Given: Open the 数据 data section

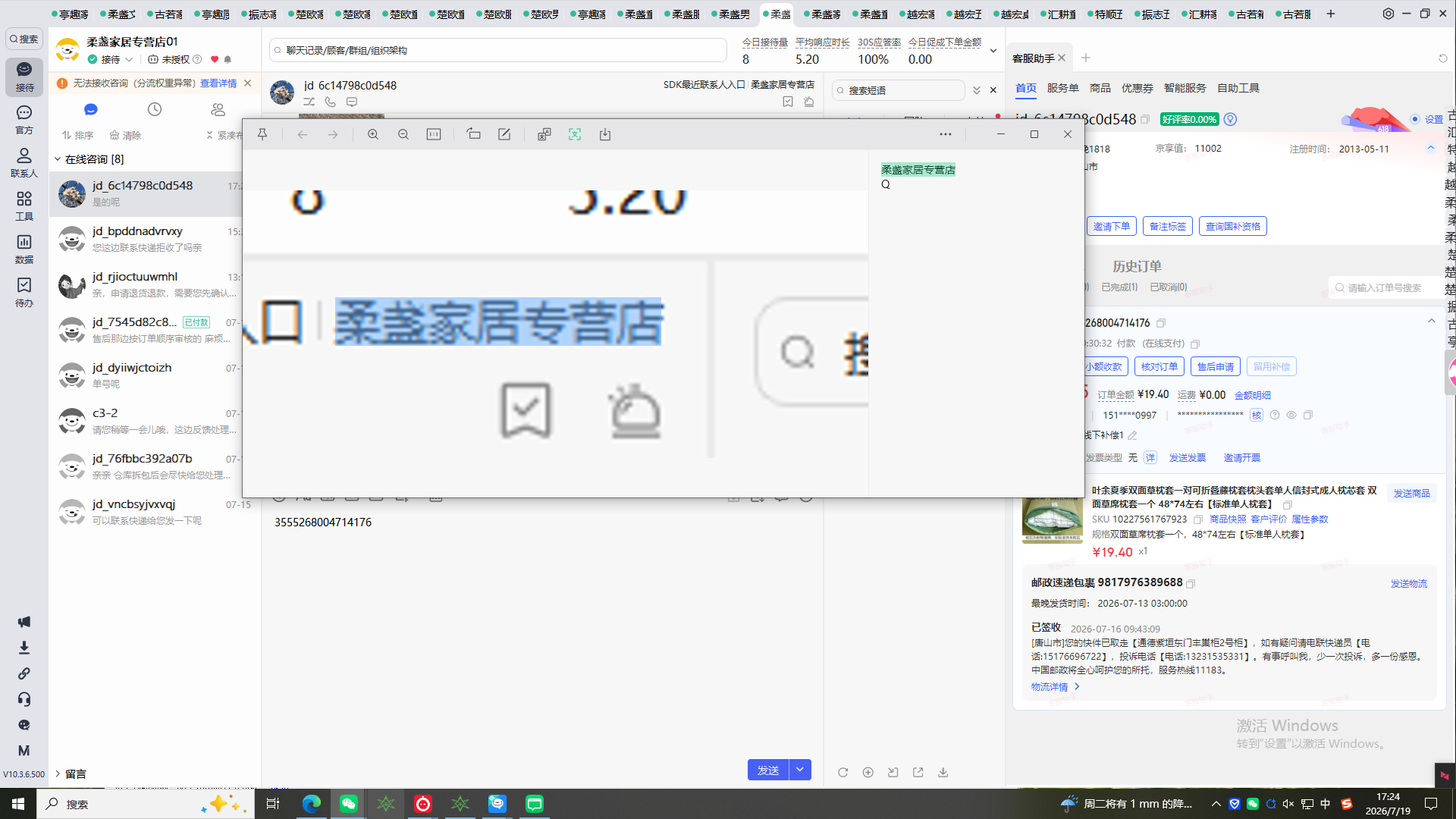Looking at the screenshot, I should coord(24,249).
